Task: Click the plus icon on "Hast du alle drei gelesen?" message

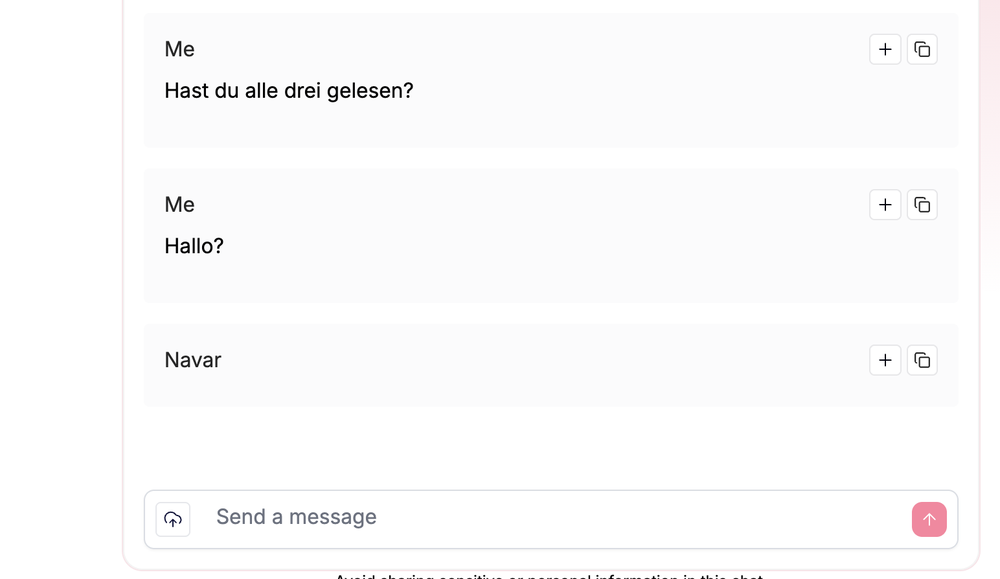Action: tap(885, 49)
